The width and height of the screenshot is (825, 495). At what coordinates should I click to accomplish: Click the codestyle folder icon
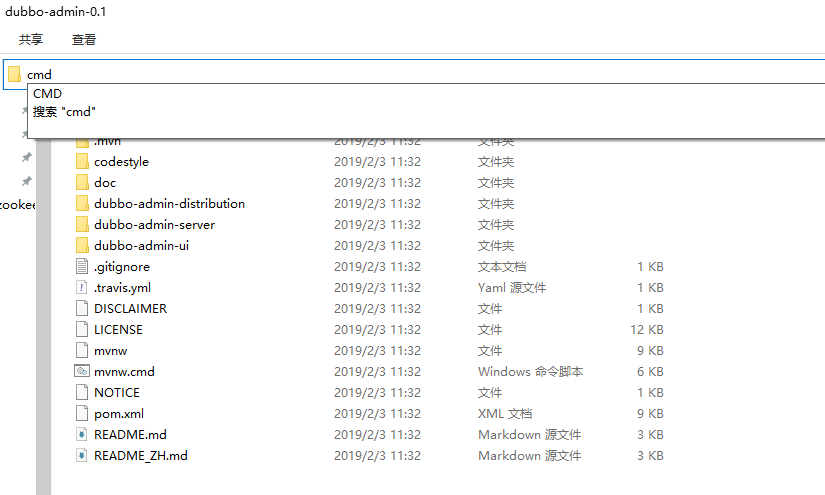tap(82, 162)
